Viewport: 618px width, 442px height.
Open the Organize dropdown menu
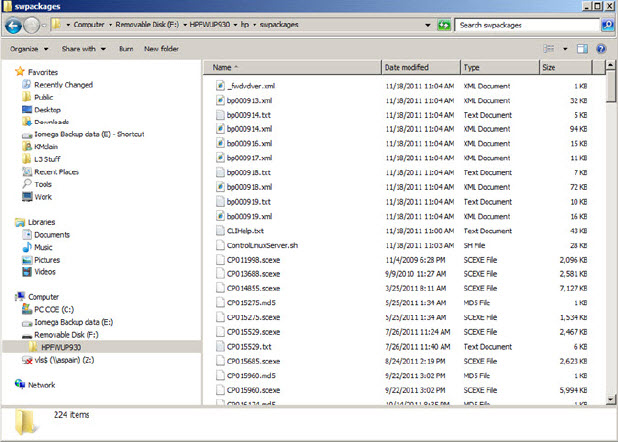[x=28, y=48]
